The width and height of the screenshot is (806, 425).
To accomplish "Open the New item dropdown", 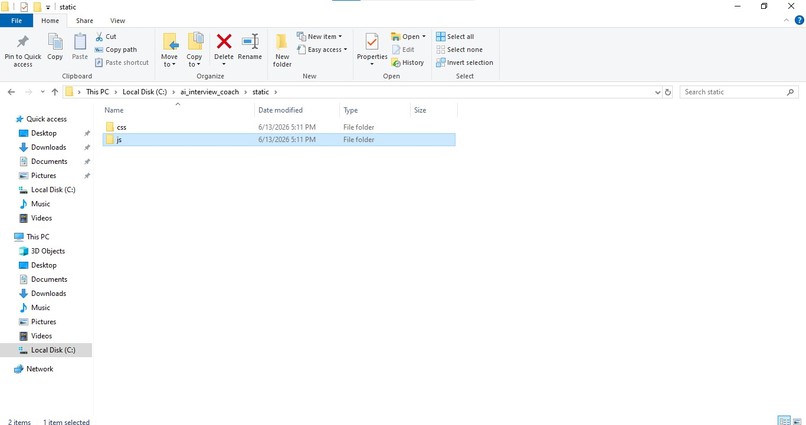I will pyautogui.click(x=319, y=36).
